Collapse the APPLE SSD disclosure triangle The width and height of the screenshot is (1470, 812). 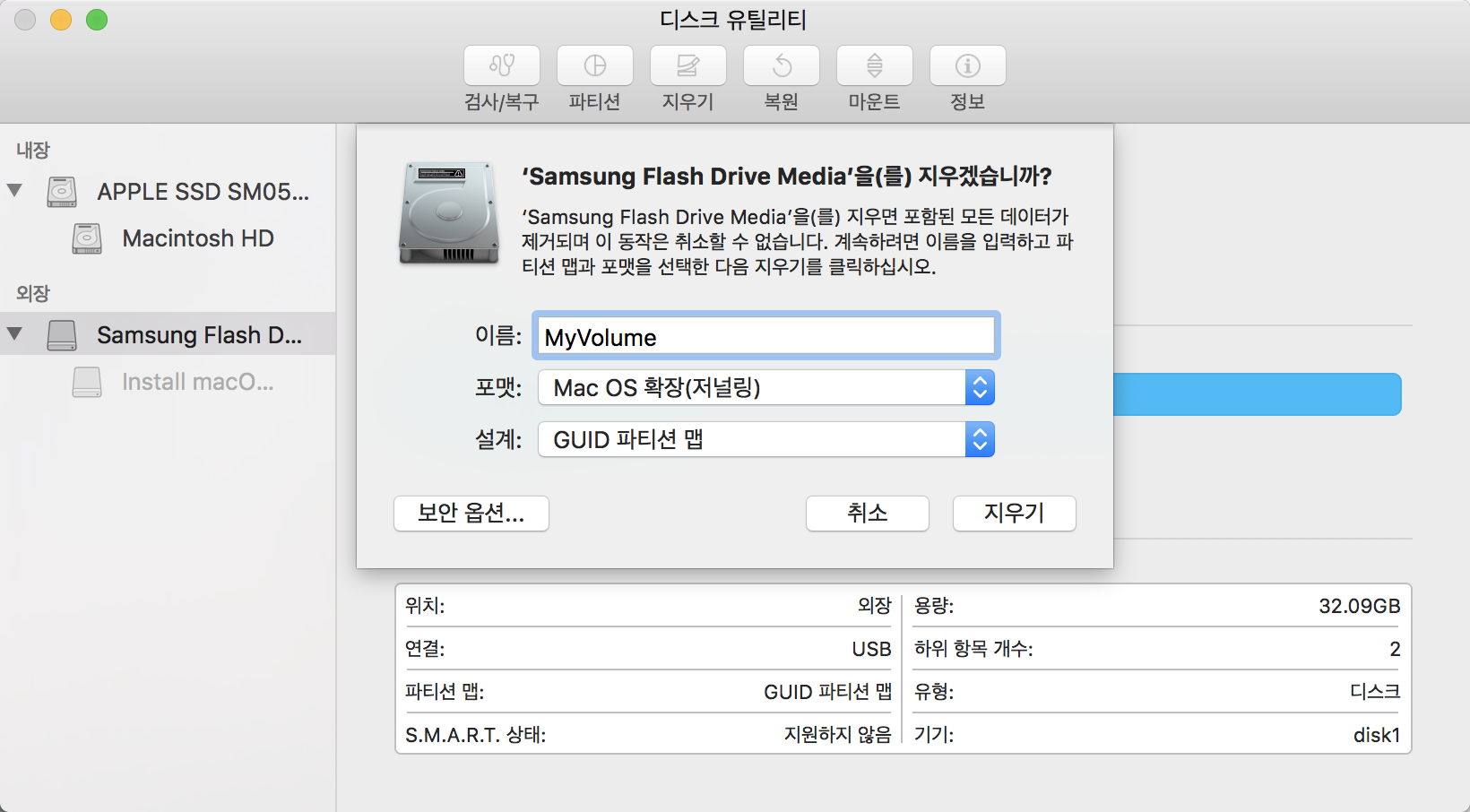point(14,190)
